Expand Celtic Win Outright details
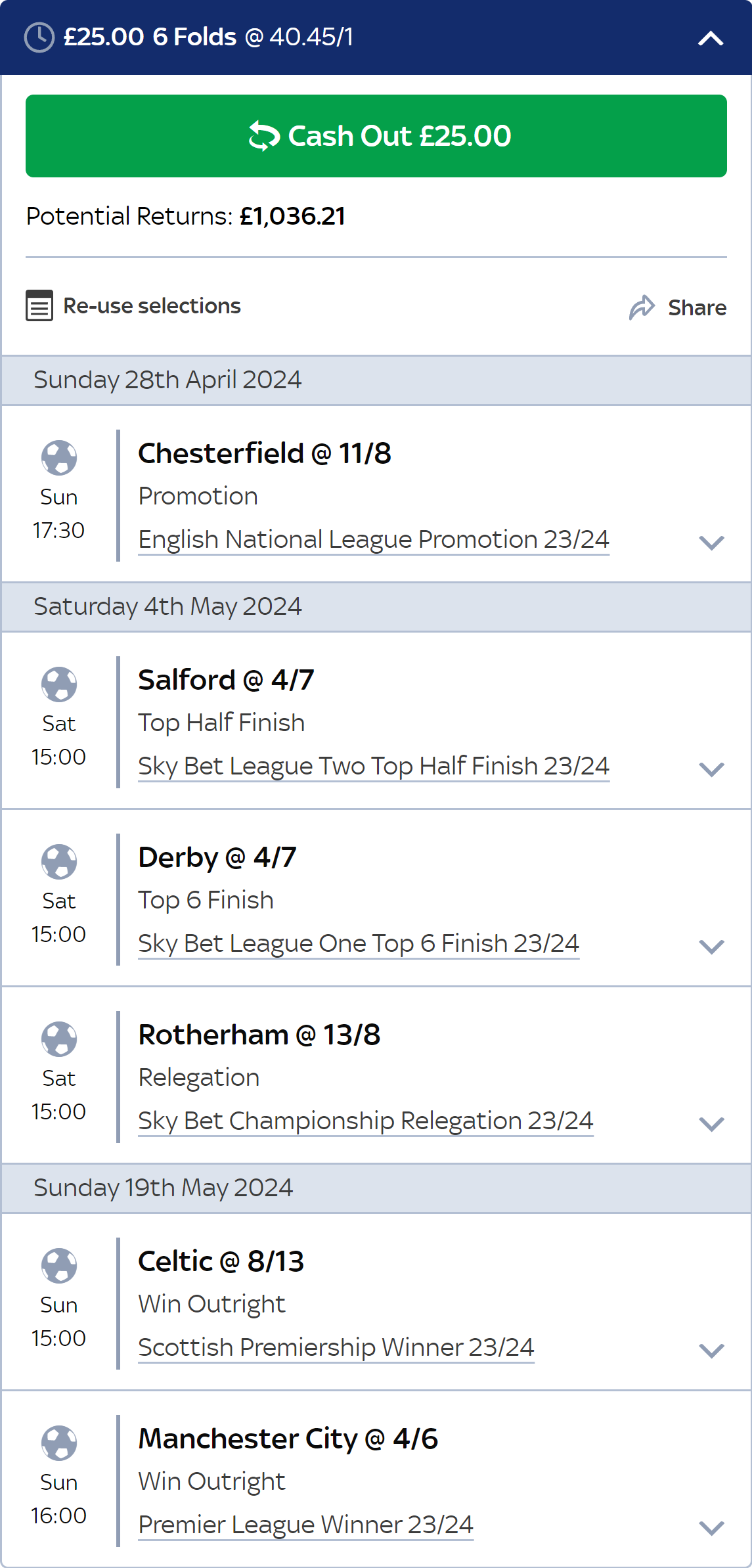752x1568 pixels. 711,1351
